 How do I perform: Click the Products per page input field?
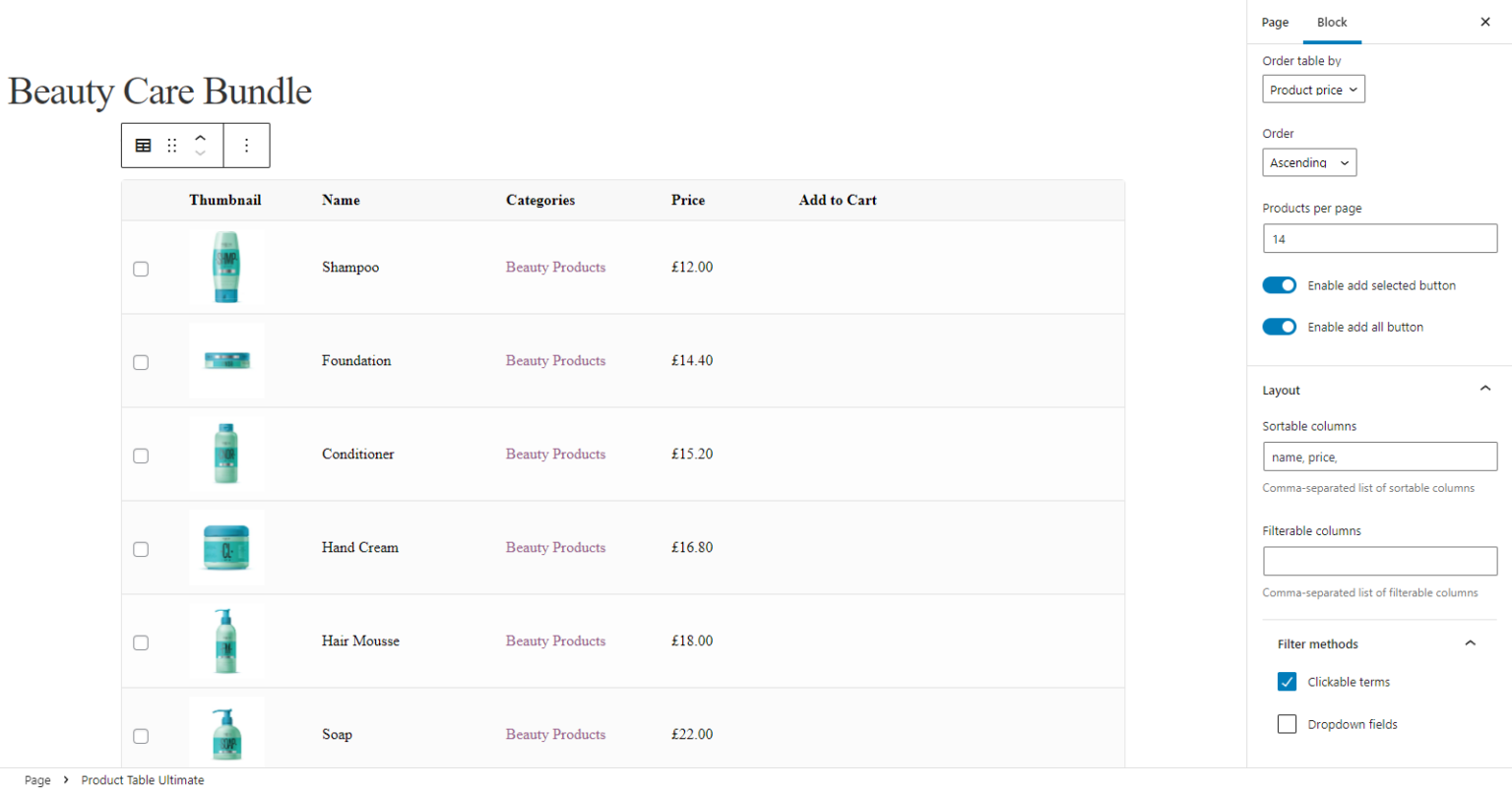pyautogui.click(x=1379, y=238)
